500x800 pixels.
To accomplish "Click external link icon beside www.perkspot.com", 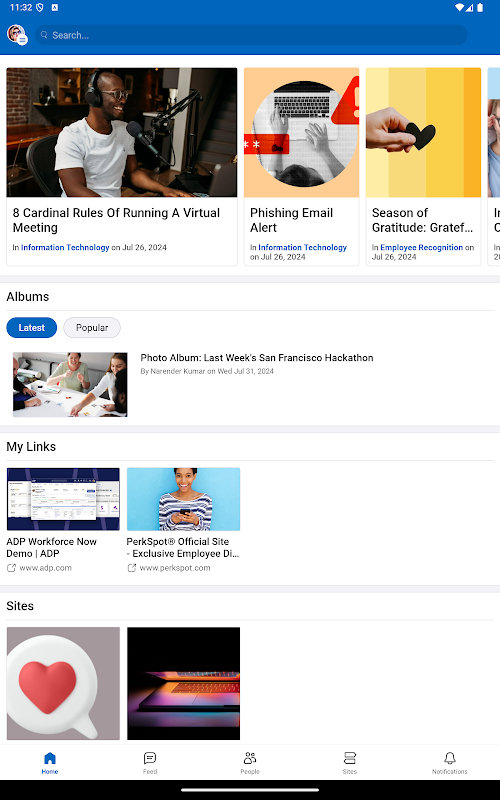I will coord(132,568).
